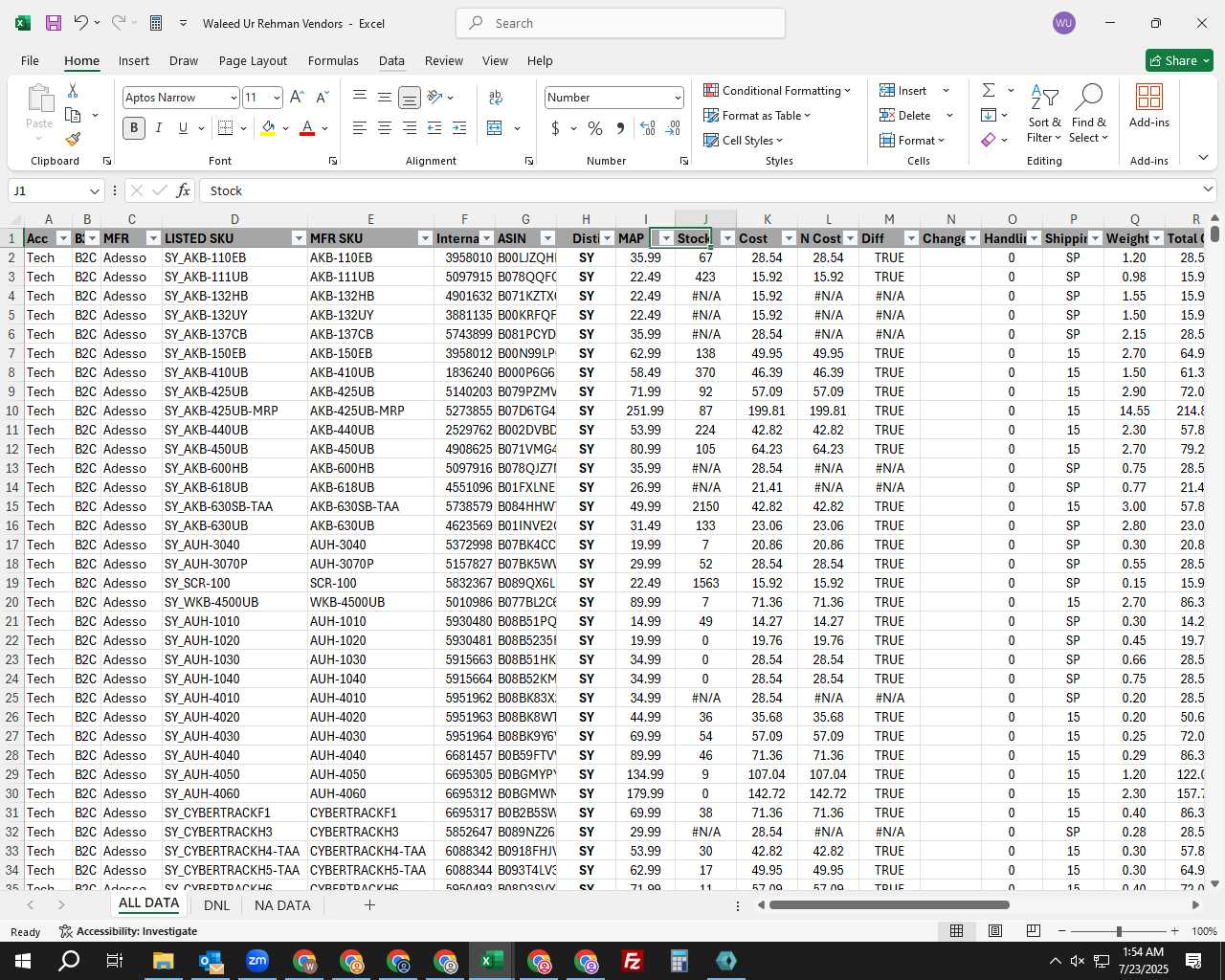Switch to the Insert ribbon tab
This screenshot has height=980, width=1225.
click(x=134, y=60)
